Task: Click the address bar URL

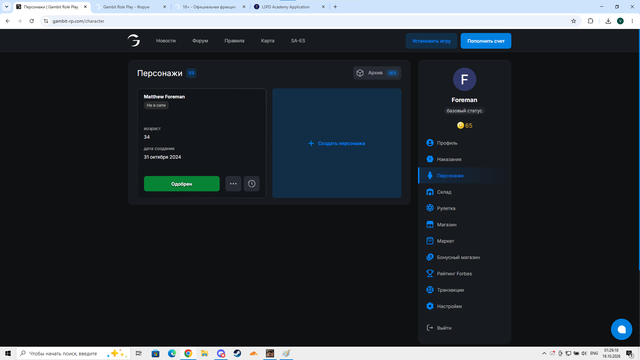Action: click(78, 21)
